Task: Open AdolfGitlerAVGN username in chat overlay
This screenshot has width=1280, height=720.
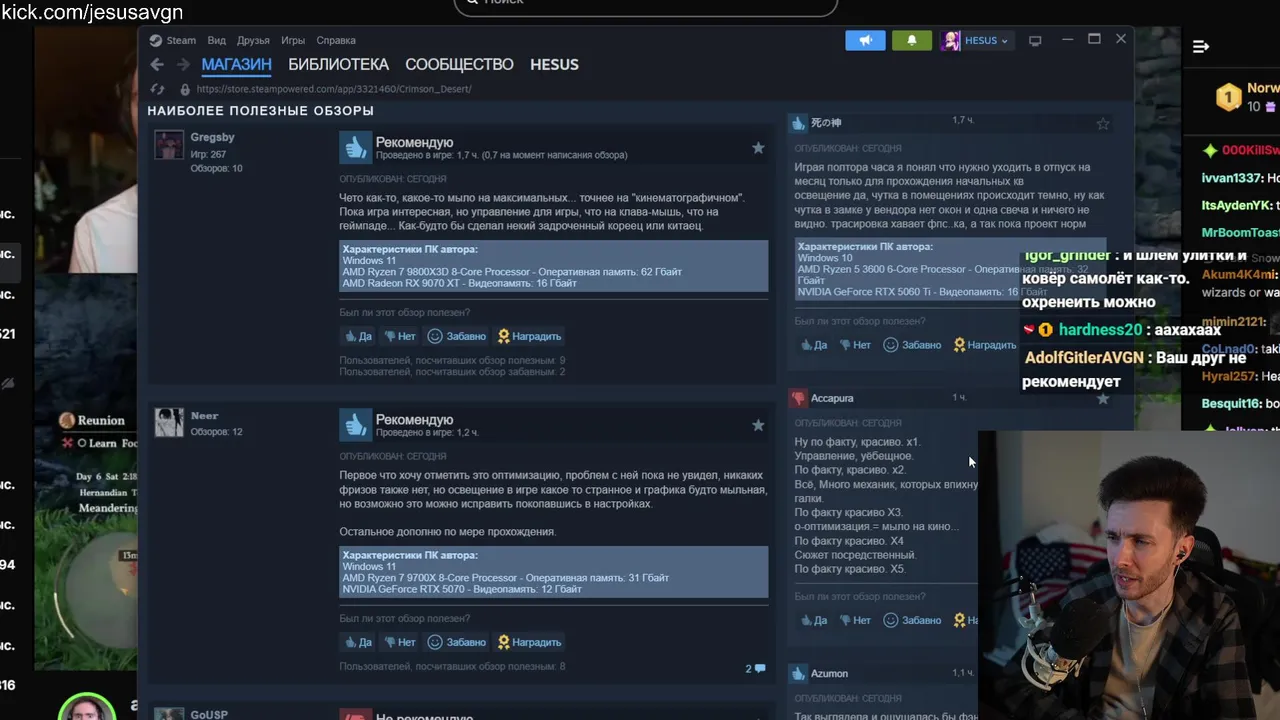Action: [x=1085, y=358]
